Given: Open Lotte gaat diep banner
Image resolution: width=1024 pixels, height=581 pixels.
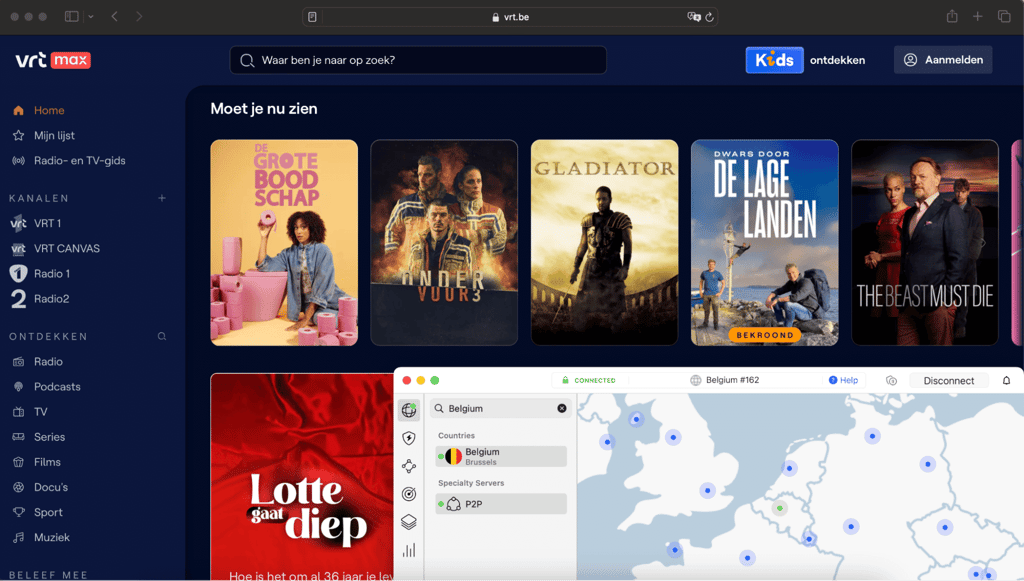Looking at the screenshot, I should click(x=302, y=477).
